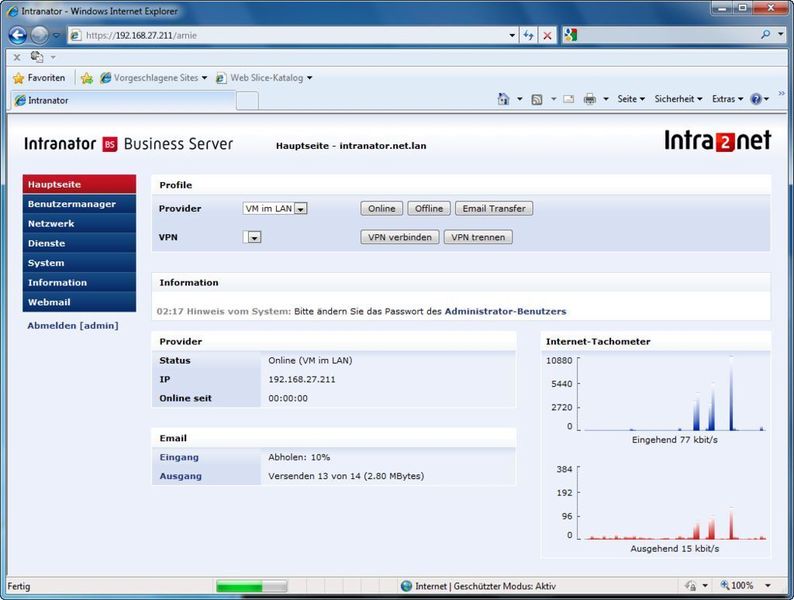Click the search magnifier icon
The height and width of the screenshot is (600, 794).
point(765,34)
